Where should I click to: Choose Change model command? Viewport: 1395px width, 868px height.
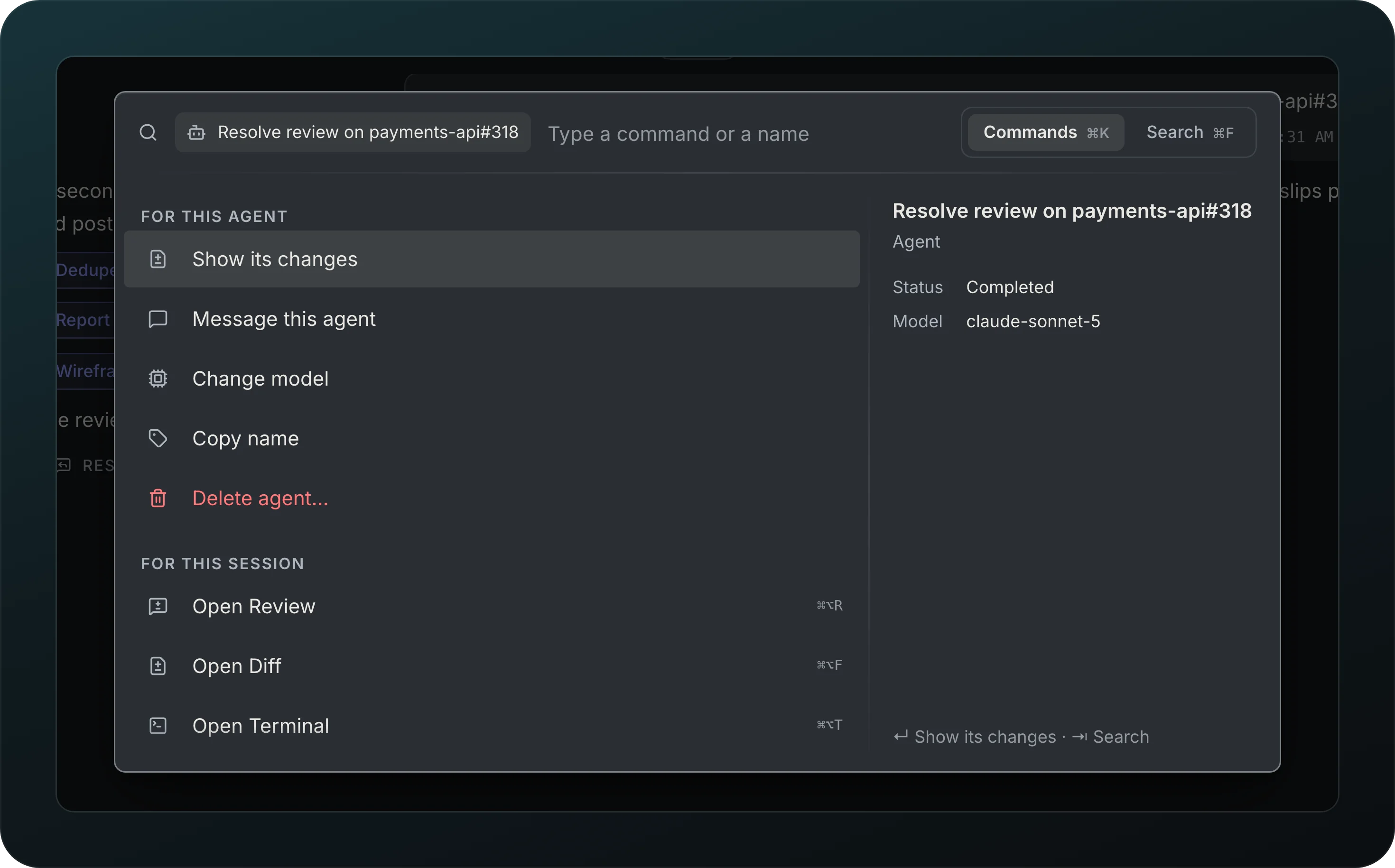[492, 379]
